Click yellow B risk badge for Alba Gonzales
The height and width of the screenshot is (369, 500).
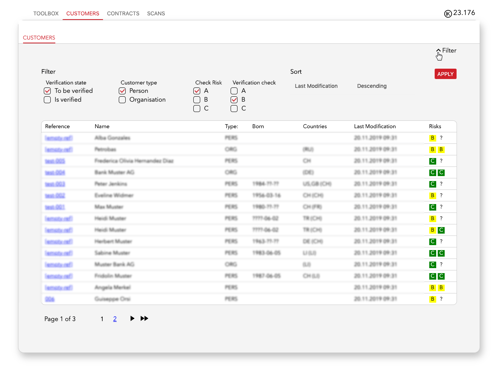click(432, 138)
